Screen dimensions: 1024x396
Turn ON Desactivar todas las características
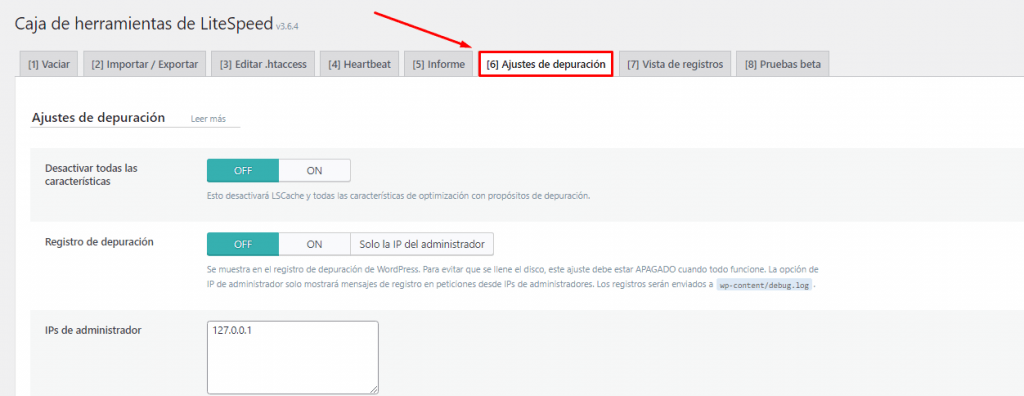(315, 171)
